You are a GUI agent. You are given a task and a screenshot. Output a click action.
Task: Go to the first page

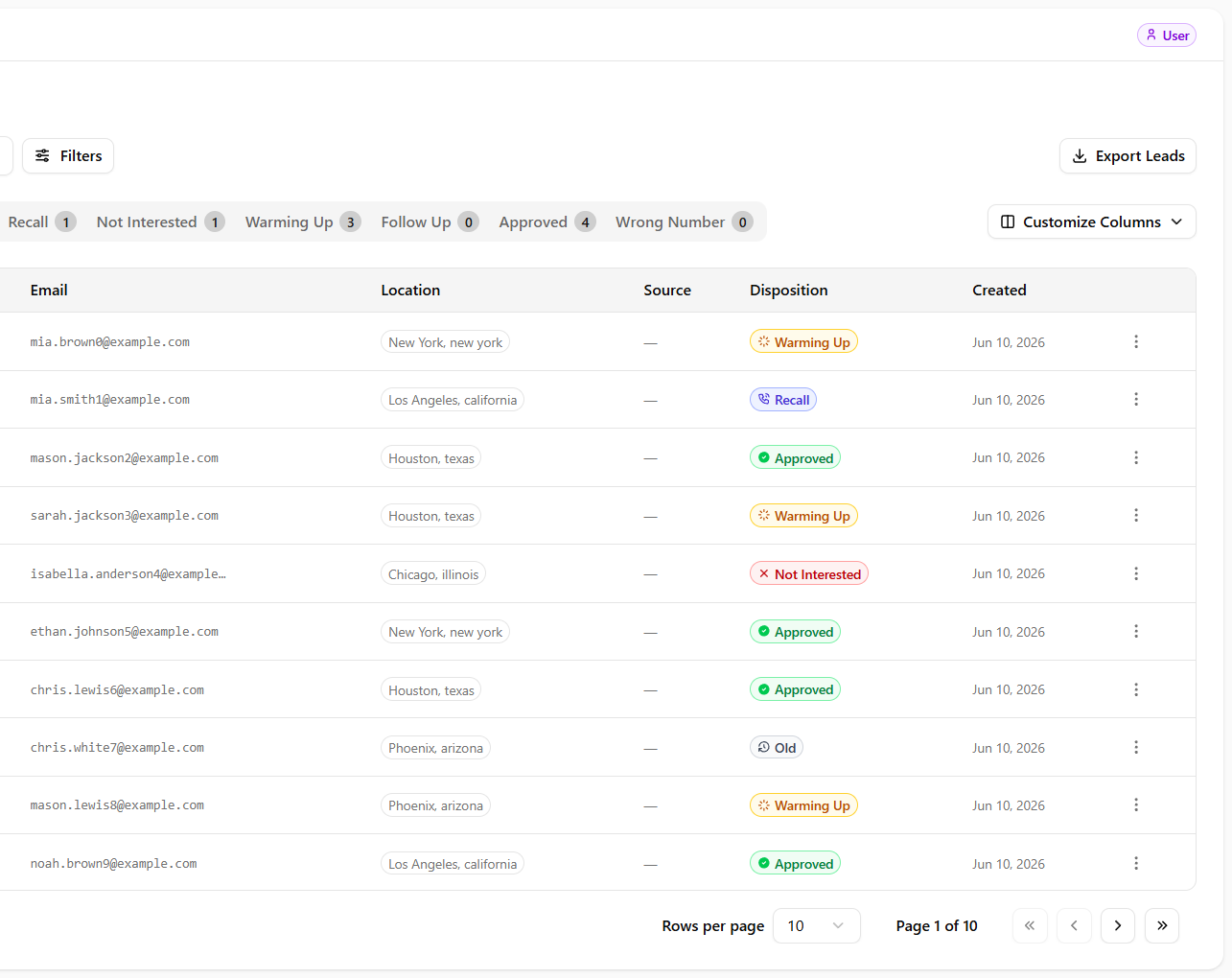(x=1030, y=925)
